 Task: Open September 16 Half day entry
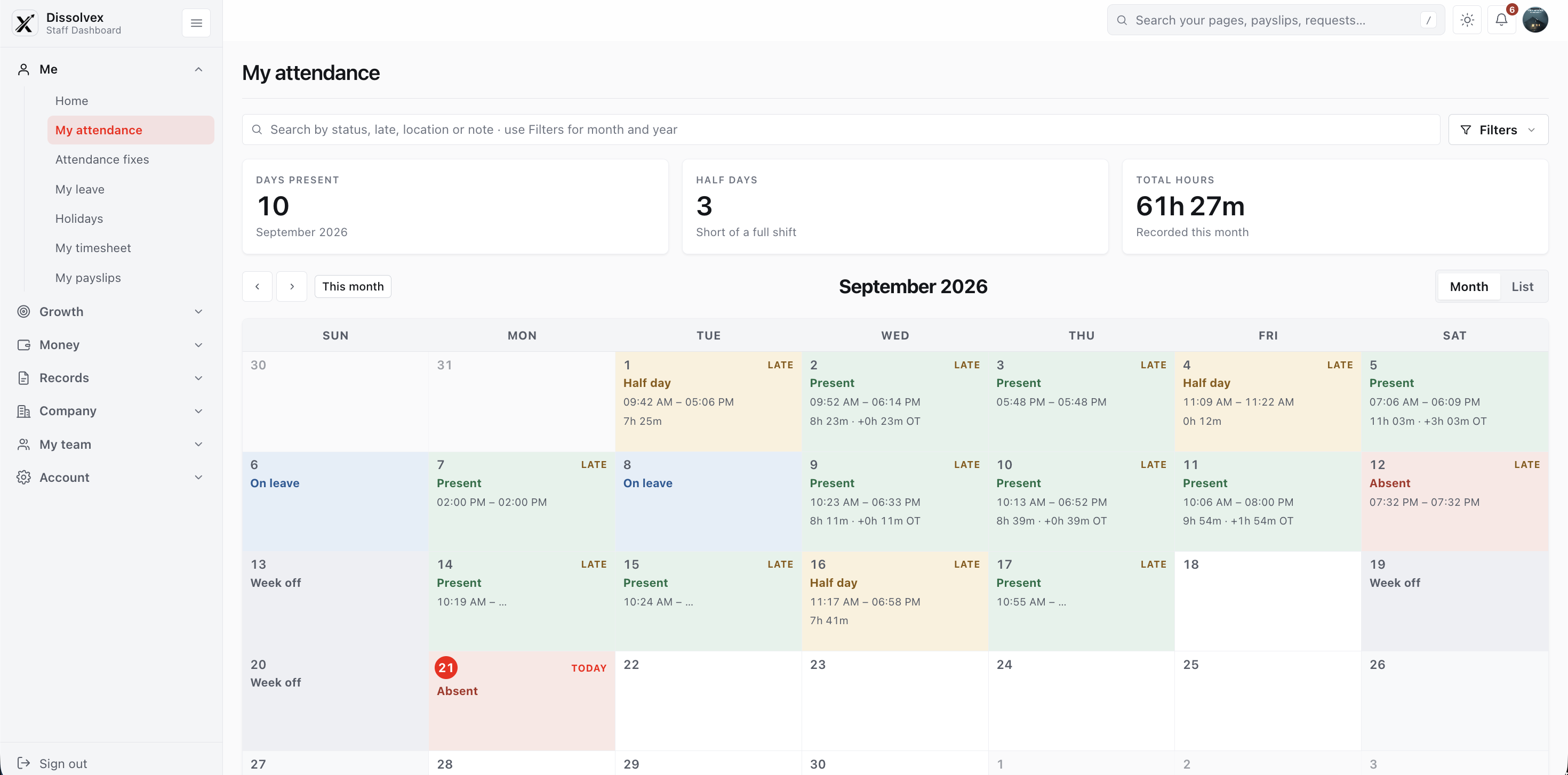click(895, 601)
